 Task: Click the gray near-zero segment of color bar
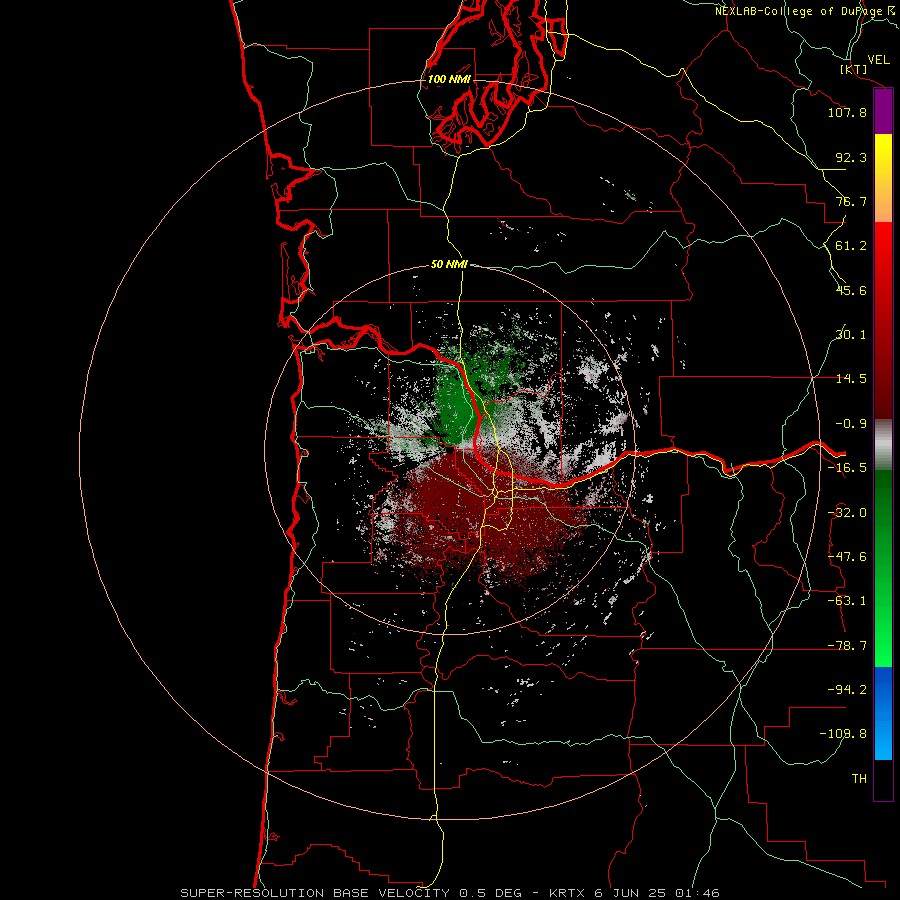click(x=883, y=444)
